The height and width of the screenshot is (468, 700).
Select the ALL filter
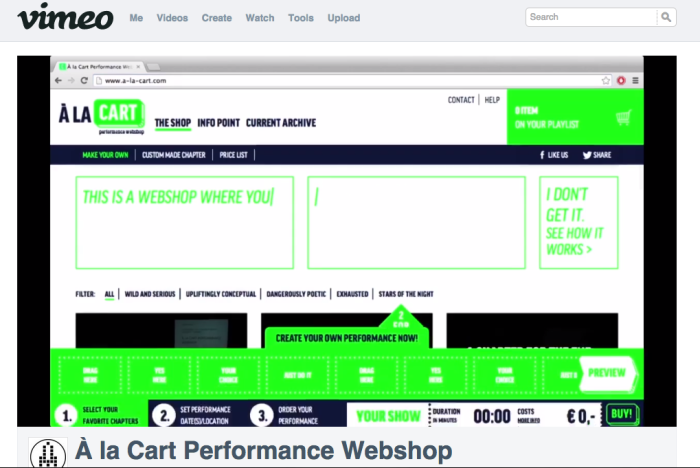coord(109,294)
